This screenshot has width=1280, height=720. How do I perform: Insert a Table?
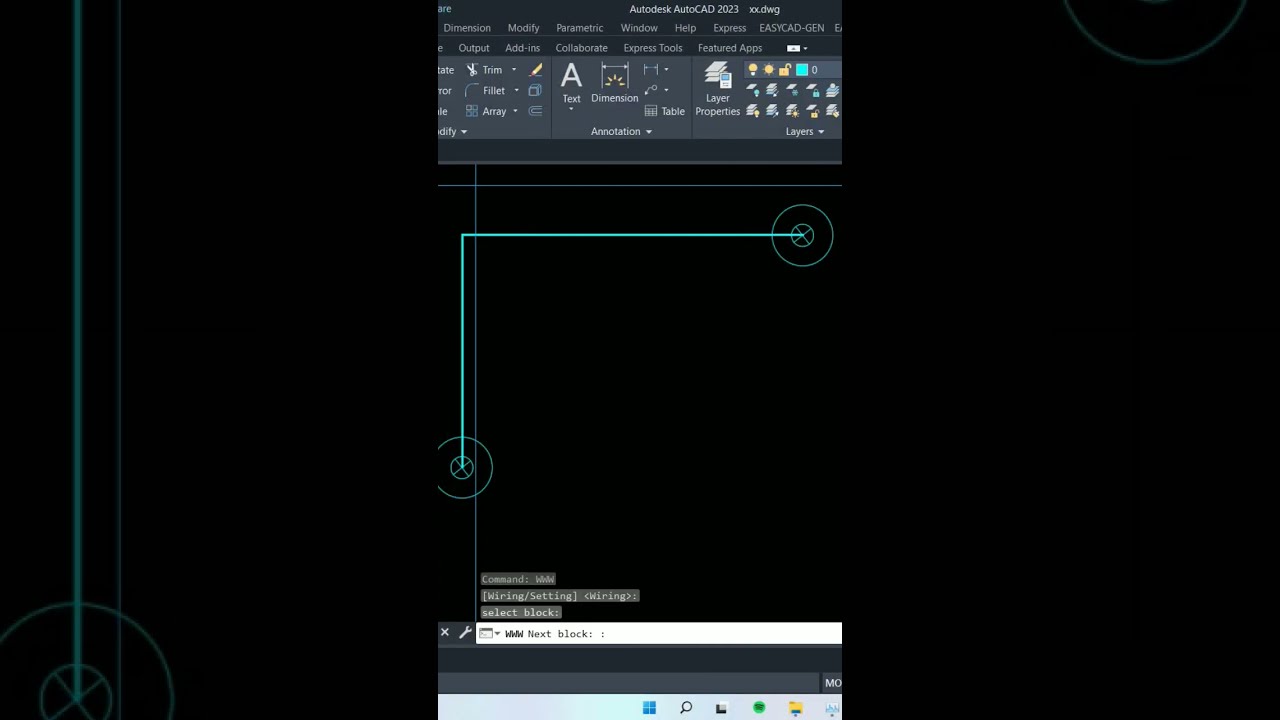pyautogui.click(x=665, y=111)
